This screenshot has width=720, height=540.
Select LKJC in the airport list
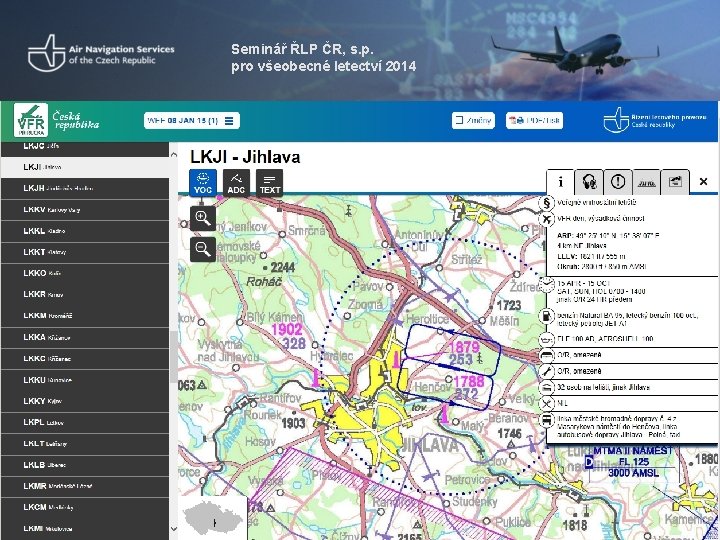[x=85, y=149]
